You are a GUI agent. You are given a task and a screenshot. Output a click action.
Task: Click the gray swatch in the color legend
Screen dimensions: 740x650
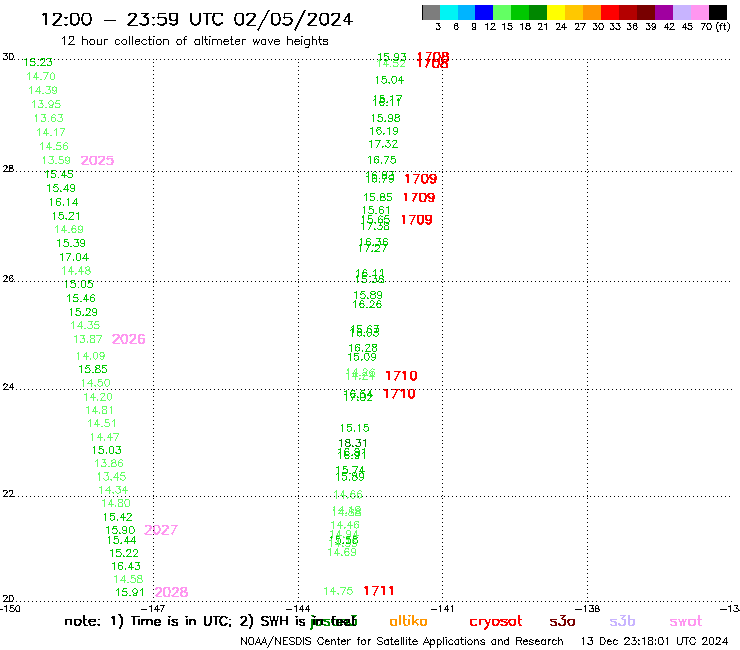pyautogui.click(x=431, y=12)
